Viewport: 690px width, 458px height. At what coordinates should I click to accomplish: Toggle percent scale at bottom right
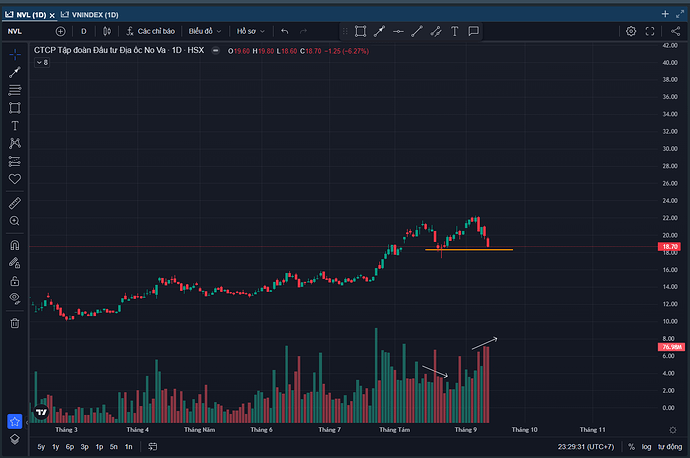click(x=631, y=447)
